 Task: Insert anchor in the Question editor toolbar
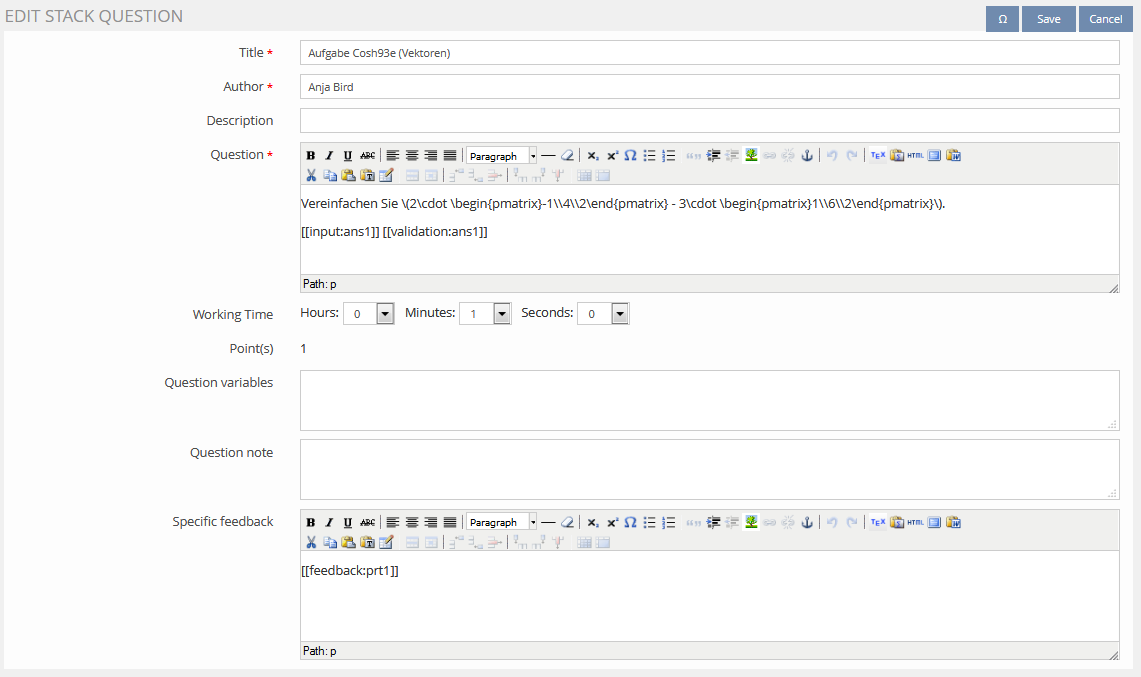[807, 155]
